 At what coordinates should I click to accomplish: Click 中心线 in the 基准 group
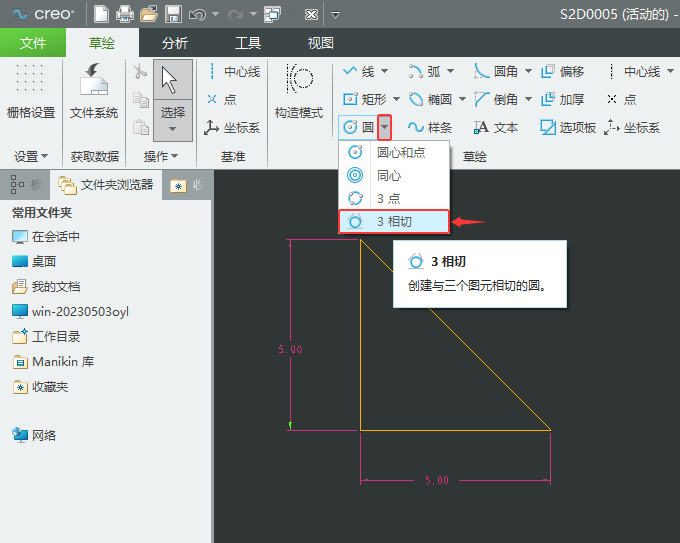(x=233, y=72)
